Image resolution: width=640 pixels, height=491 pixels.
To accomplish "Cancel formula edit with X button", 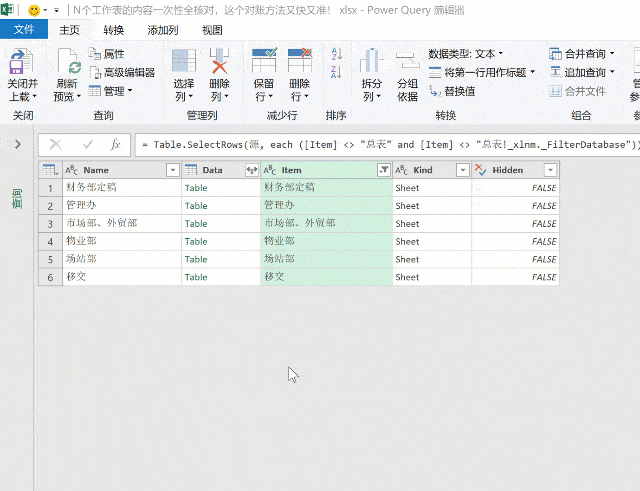I will 56,144.
